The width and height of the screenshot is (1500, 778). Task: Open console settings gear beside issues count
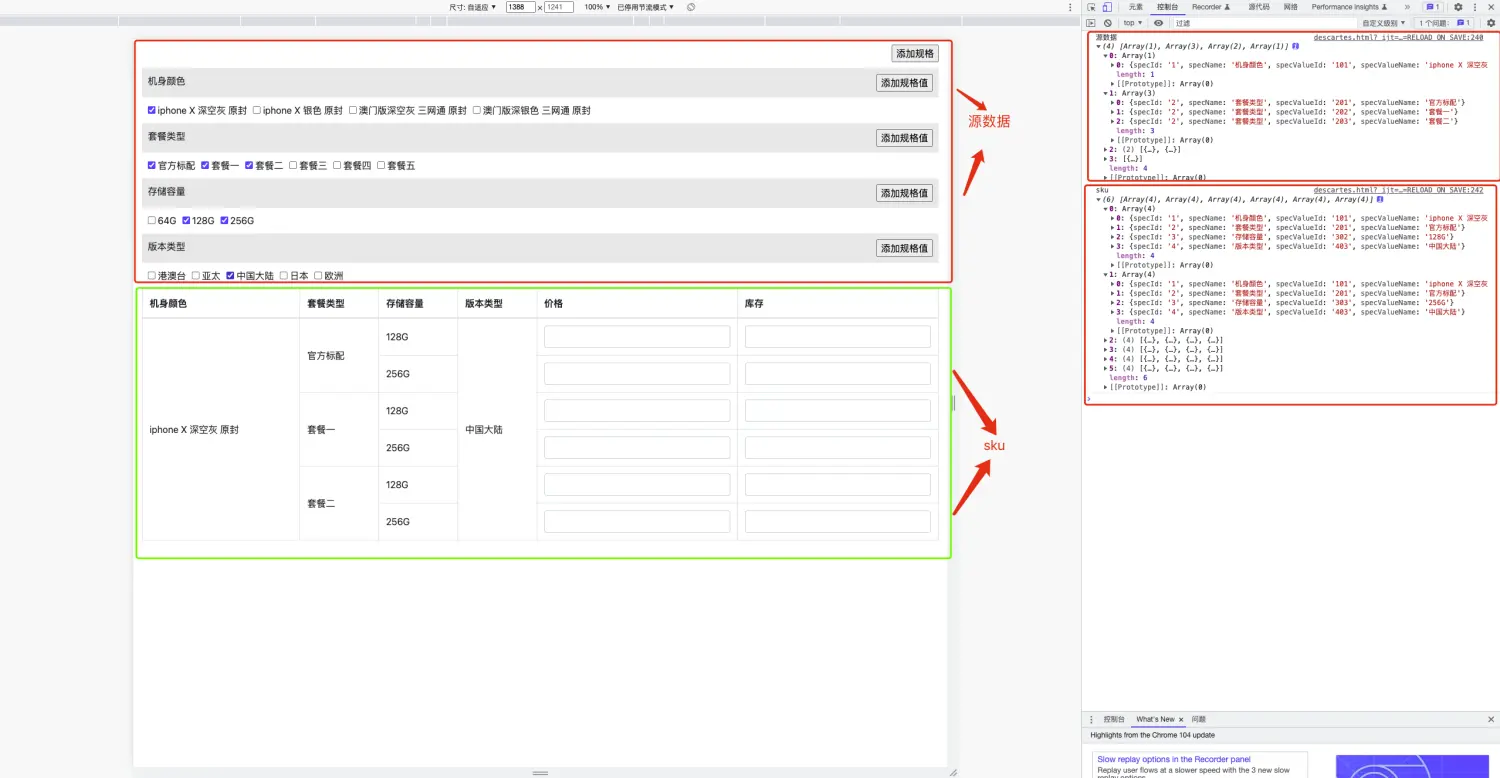[x=1491, y=23]
